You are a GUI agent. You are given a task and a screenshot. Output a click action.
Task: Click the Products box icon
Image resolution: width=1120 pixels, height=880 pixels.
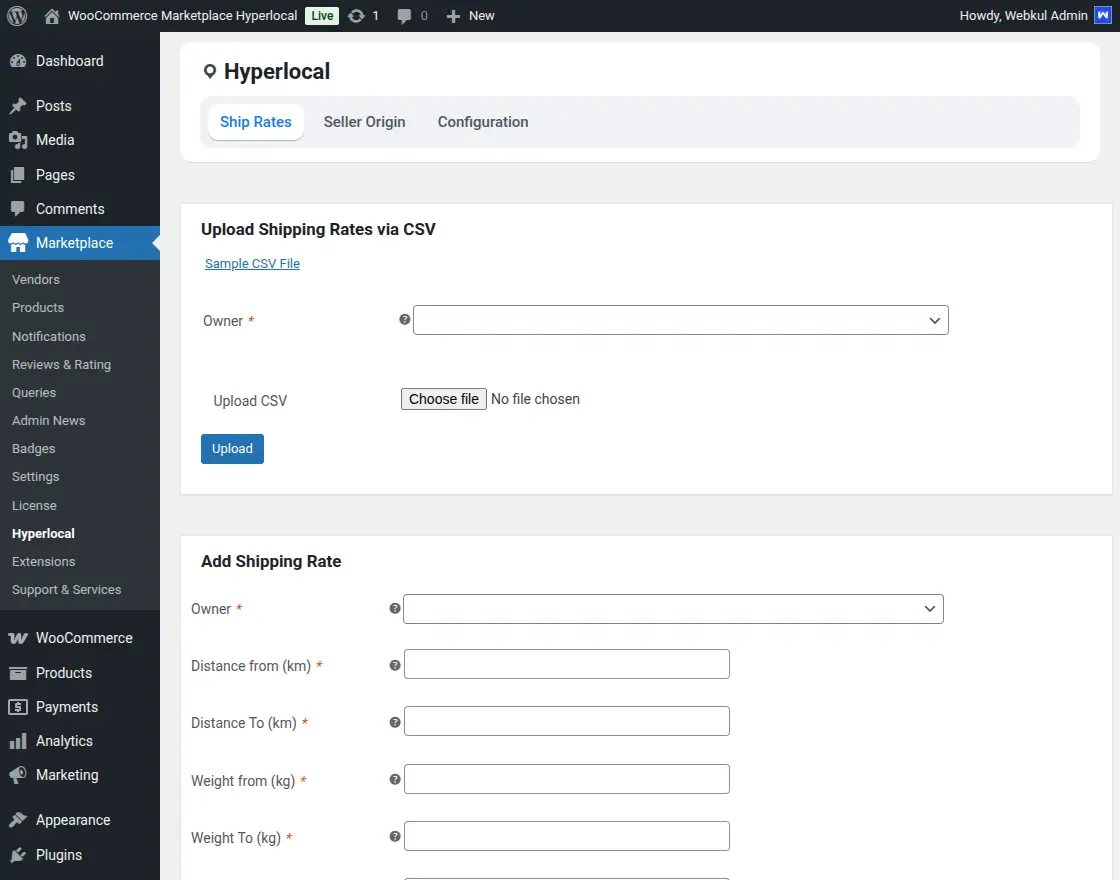tap(18, 673)
